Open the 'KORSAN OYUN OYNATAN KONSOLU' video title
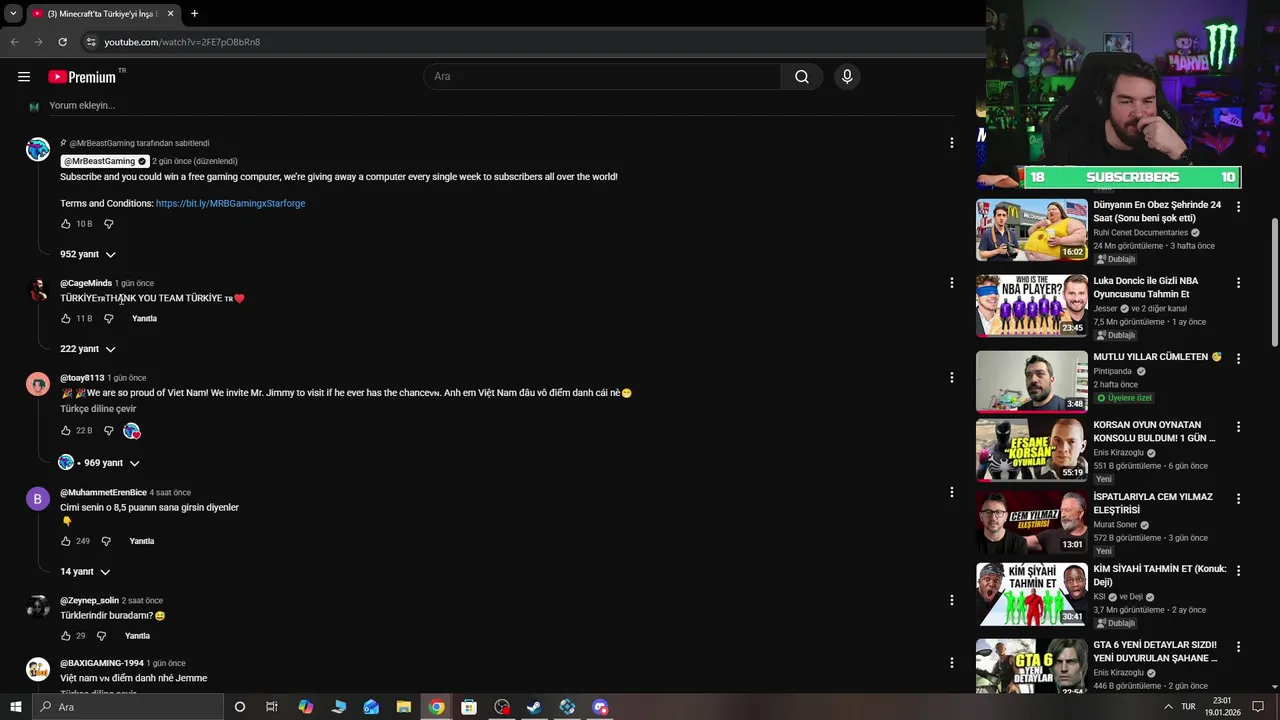The height and width of the screenshot is (720, 1280). tap(1154, 432)
